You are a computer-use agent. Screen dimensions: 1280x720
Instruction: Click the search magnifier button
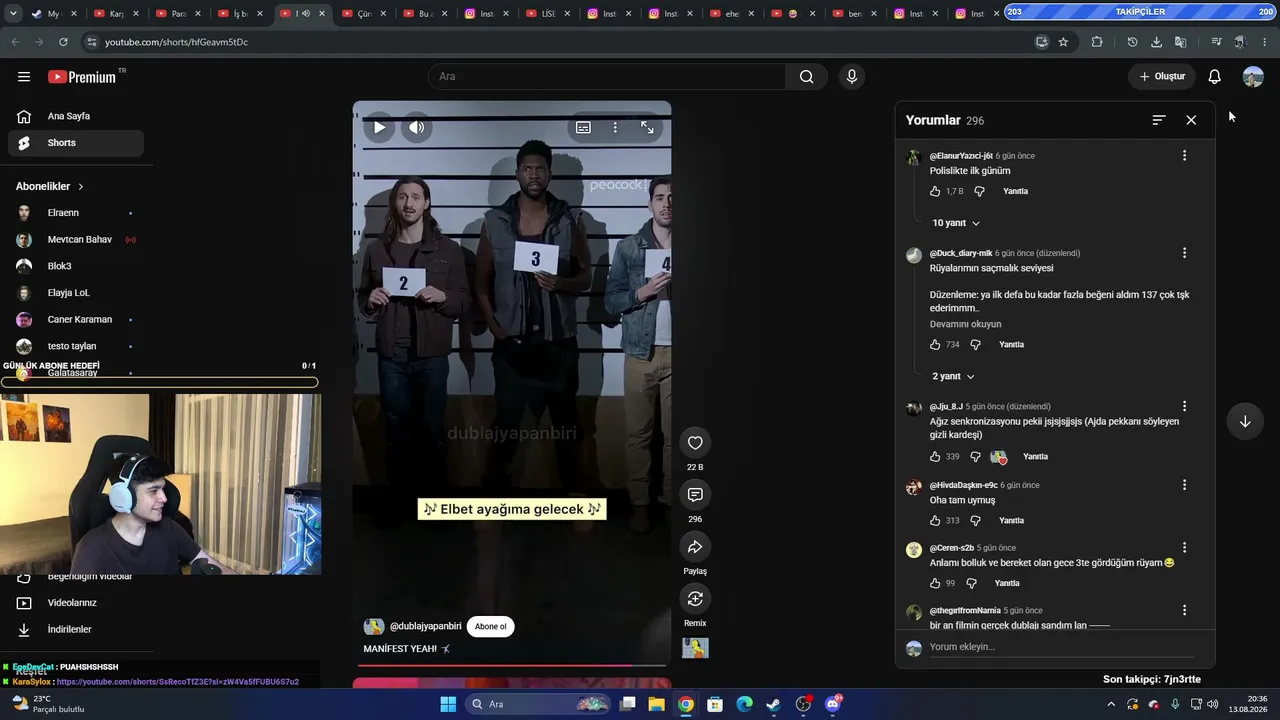click(807, 77)
